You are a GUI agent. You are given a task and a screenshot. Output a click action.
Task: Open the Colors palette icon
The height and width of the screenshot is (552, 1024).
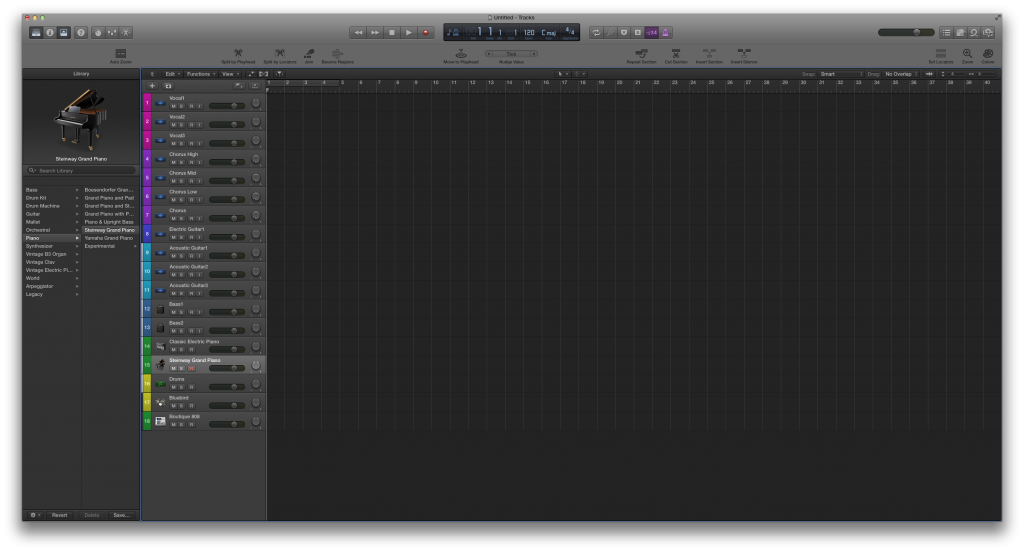coord(988,54)
